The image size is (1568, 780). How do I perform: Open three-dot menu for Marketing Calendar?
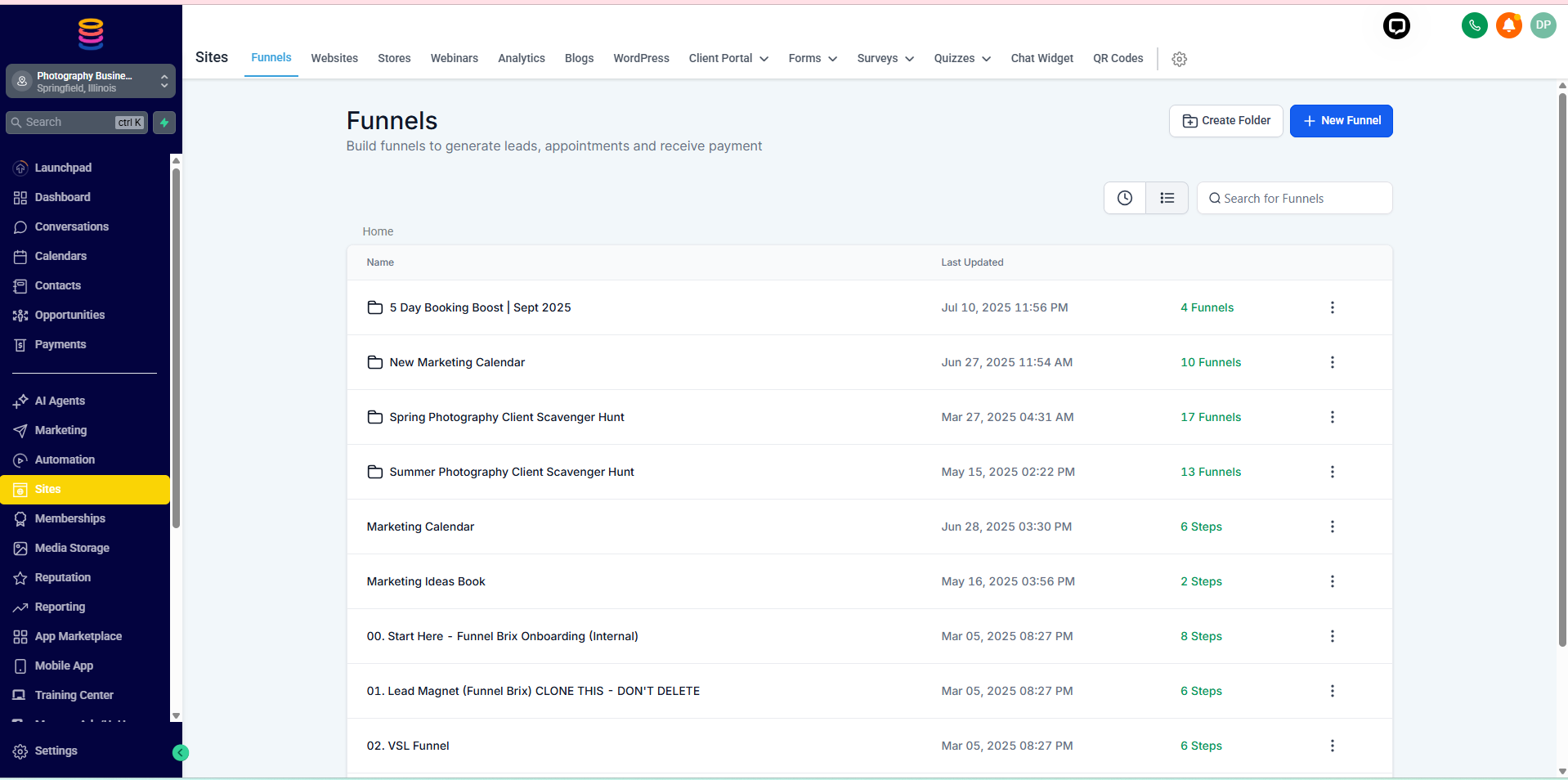click(x=1332, y=527)
